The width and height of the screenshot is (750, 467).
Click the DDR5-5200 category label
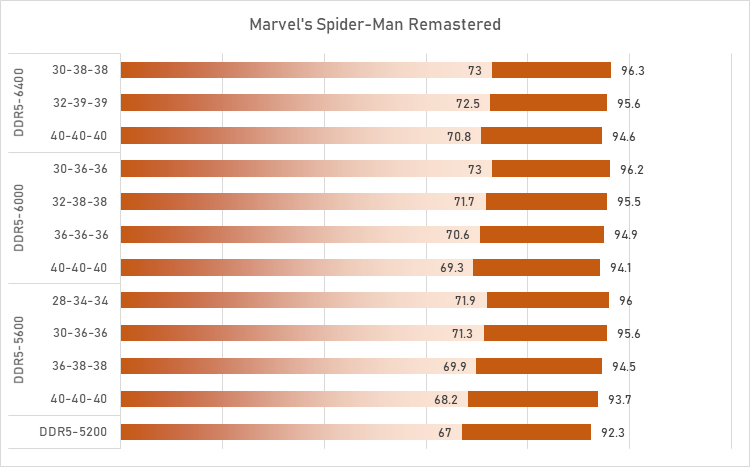[79, 432]
